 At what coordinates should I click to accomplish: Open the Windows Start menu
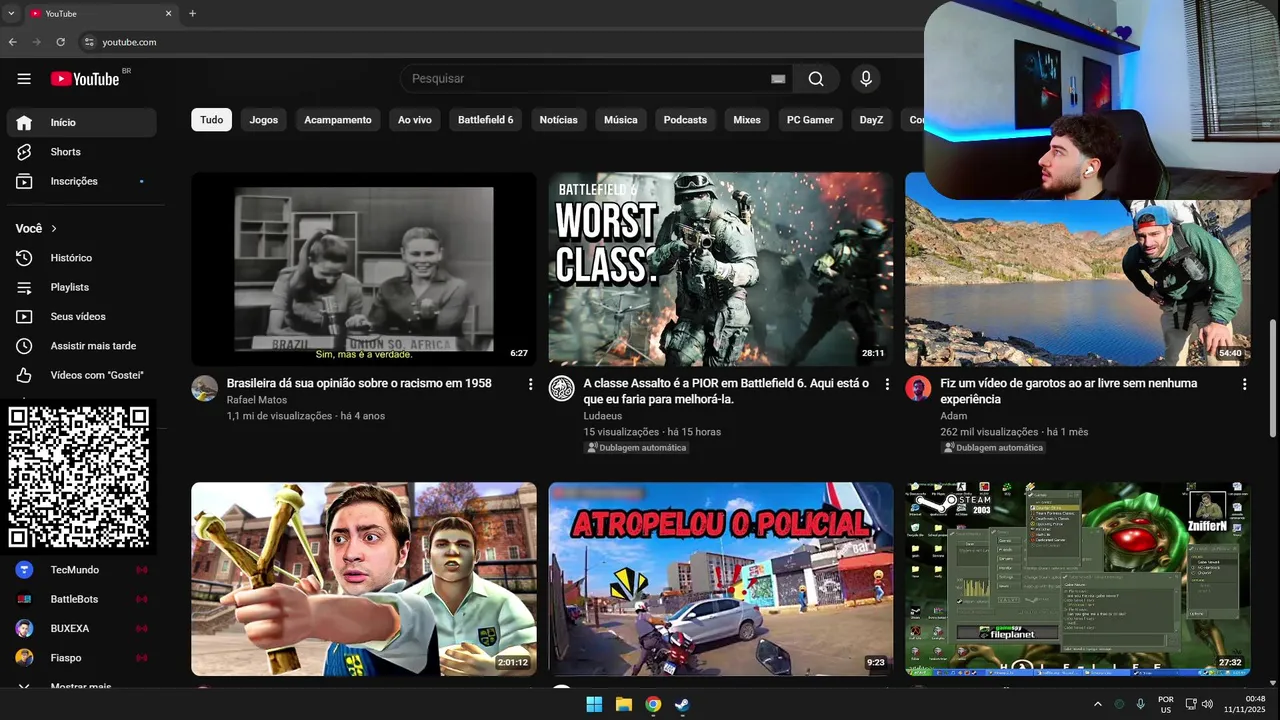click(594, 704)
